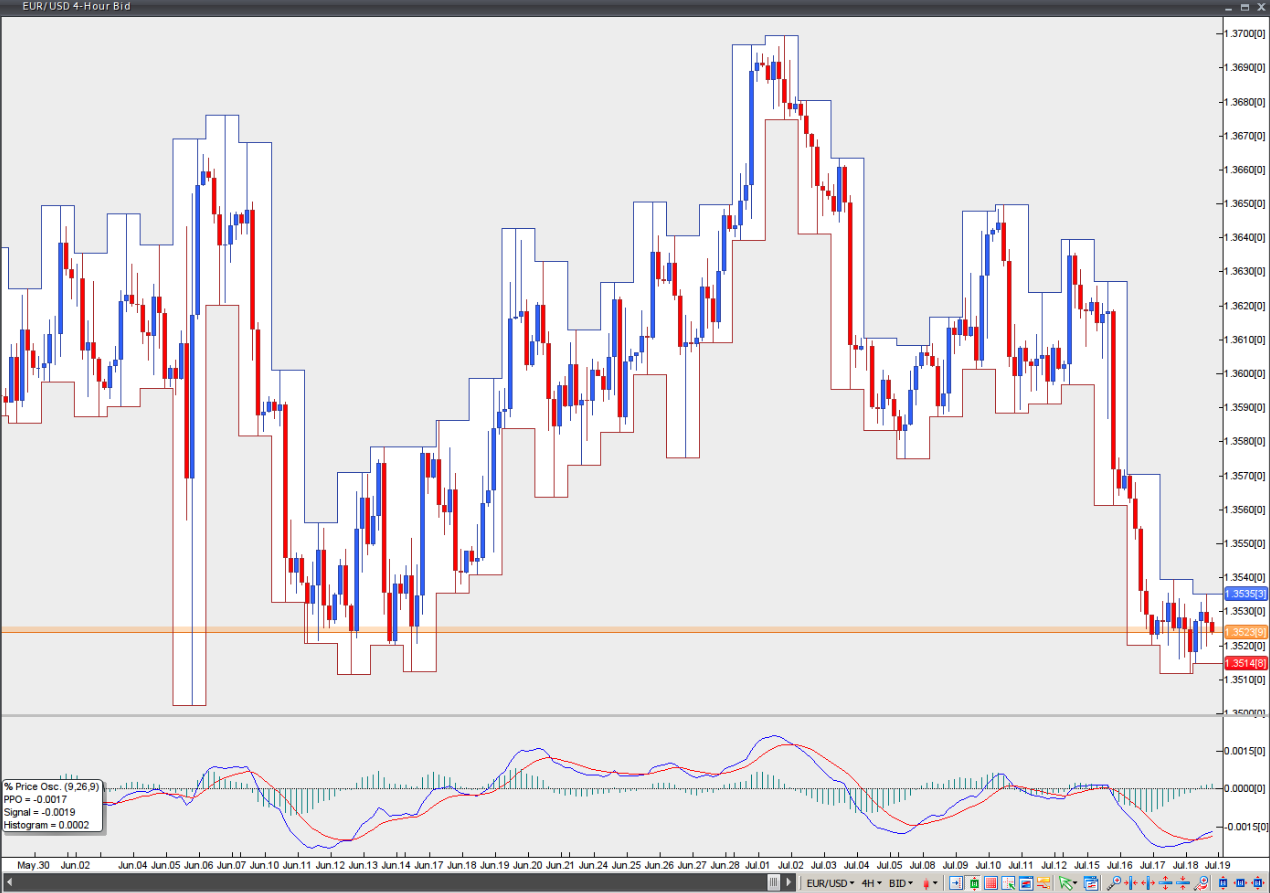The height and width of the screenshot is (893, 1270).
Task: Click the compress vertical scale icon
Action: [1183, 883]
